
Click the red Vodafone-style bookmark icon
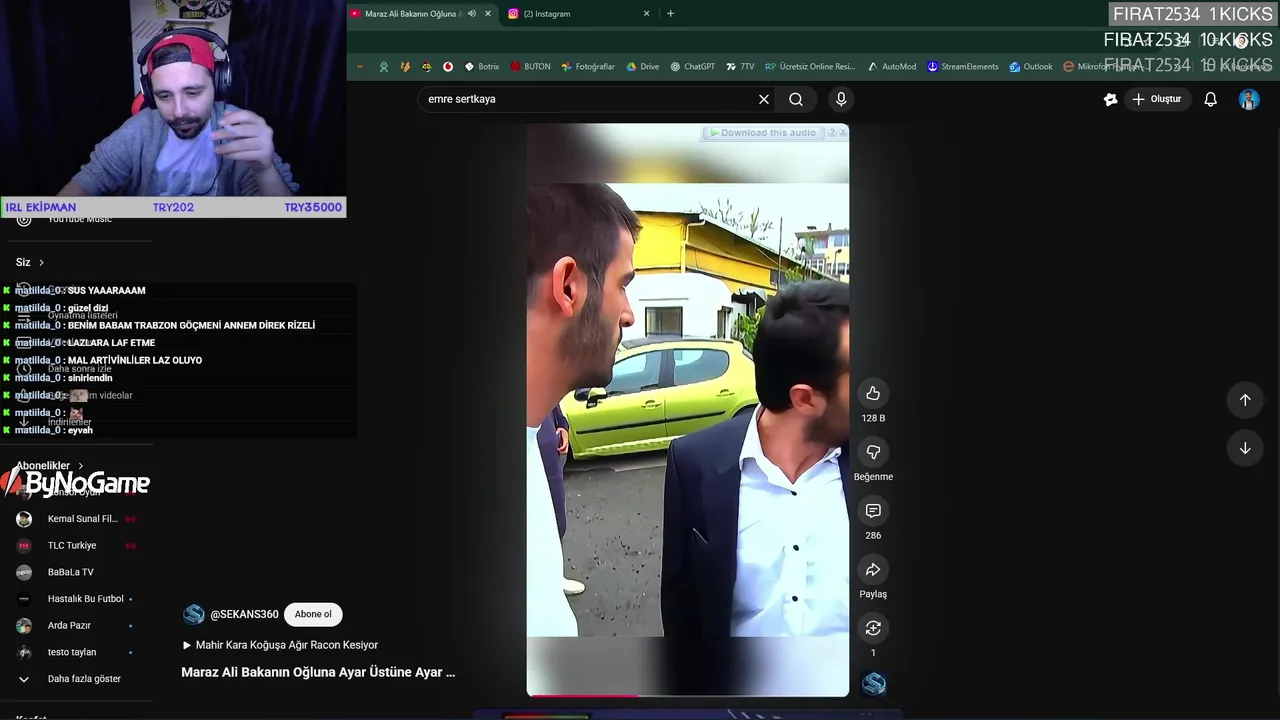[448, 67]
